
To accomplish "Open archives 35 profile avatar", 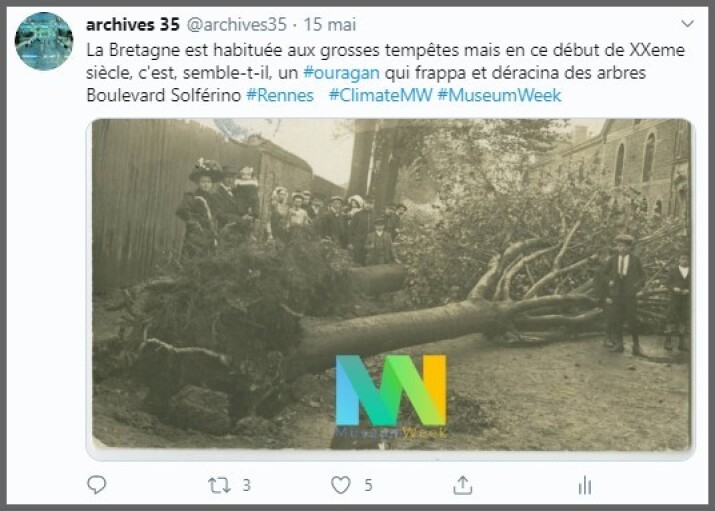I will click(x=44, y=41).
